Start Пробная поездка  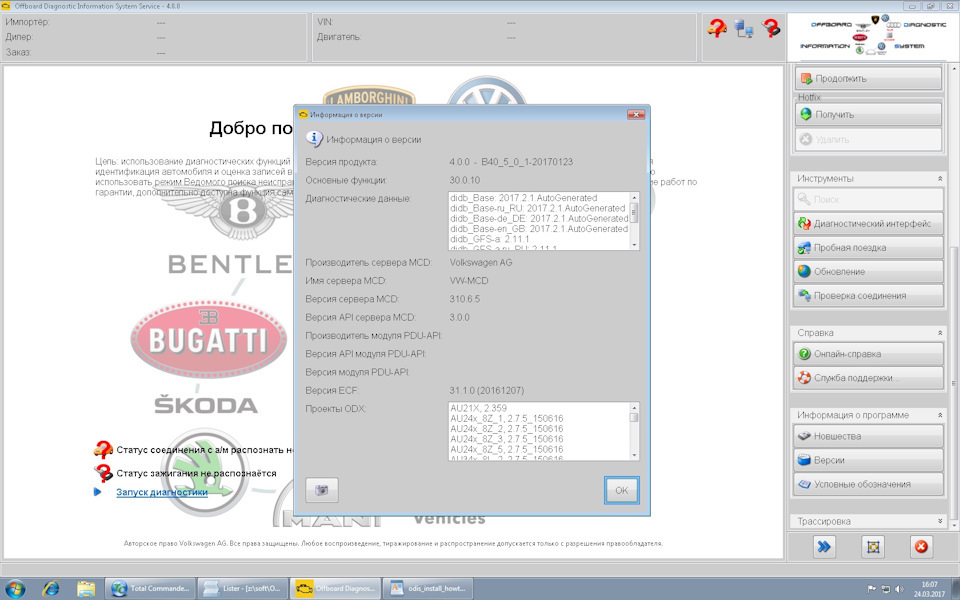click(868, 247)
